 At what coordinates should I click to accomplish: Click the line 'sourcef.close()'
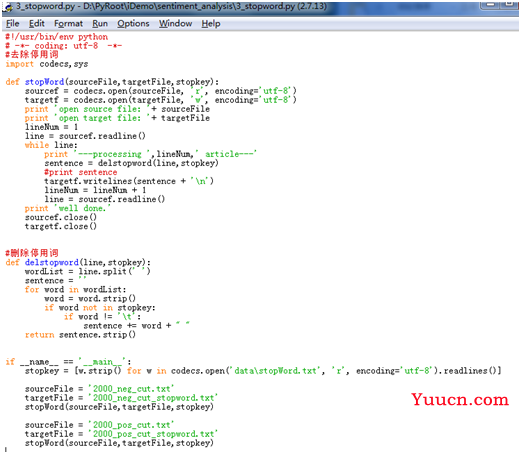61,217
